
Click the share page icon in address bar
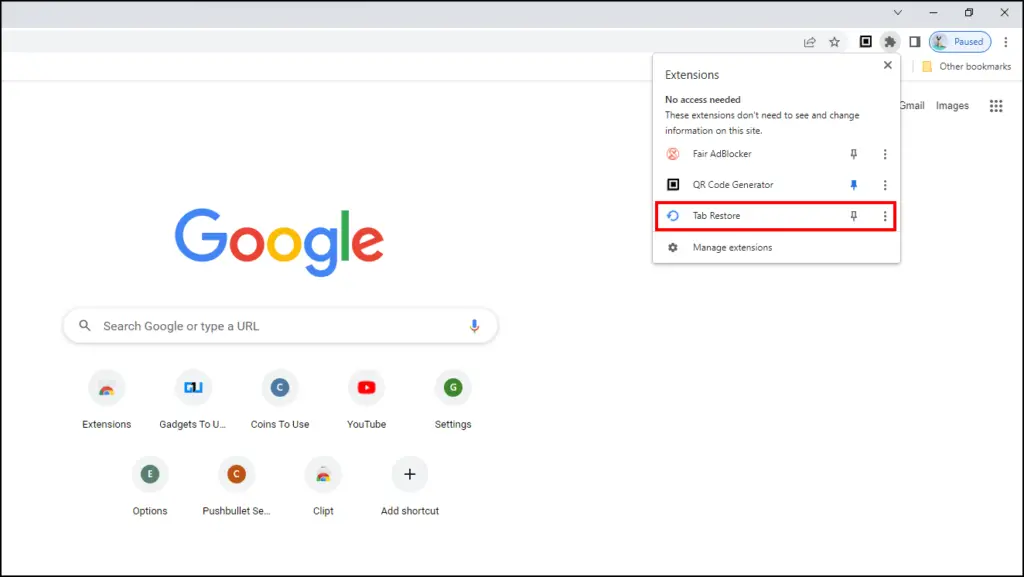[x=810, y=42]
